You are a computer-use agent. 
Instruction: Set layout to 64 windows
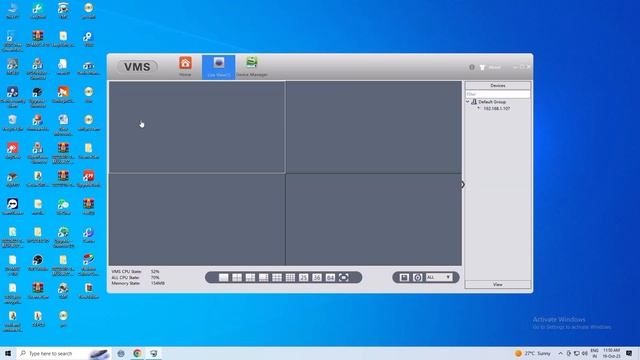[330, 278]
